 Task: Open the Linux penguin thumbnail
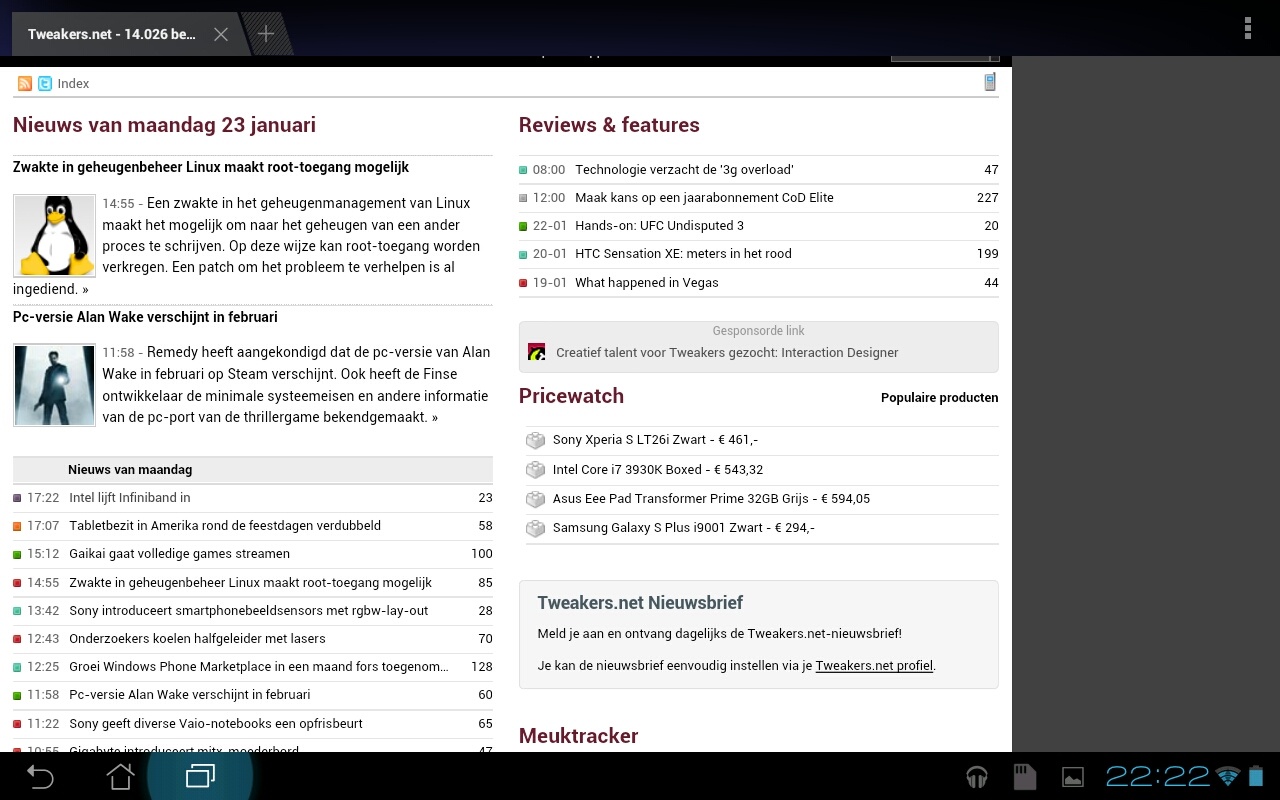pyautogui.click(x=54, y=236)
